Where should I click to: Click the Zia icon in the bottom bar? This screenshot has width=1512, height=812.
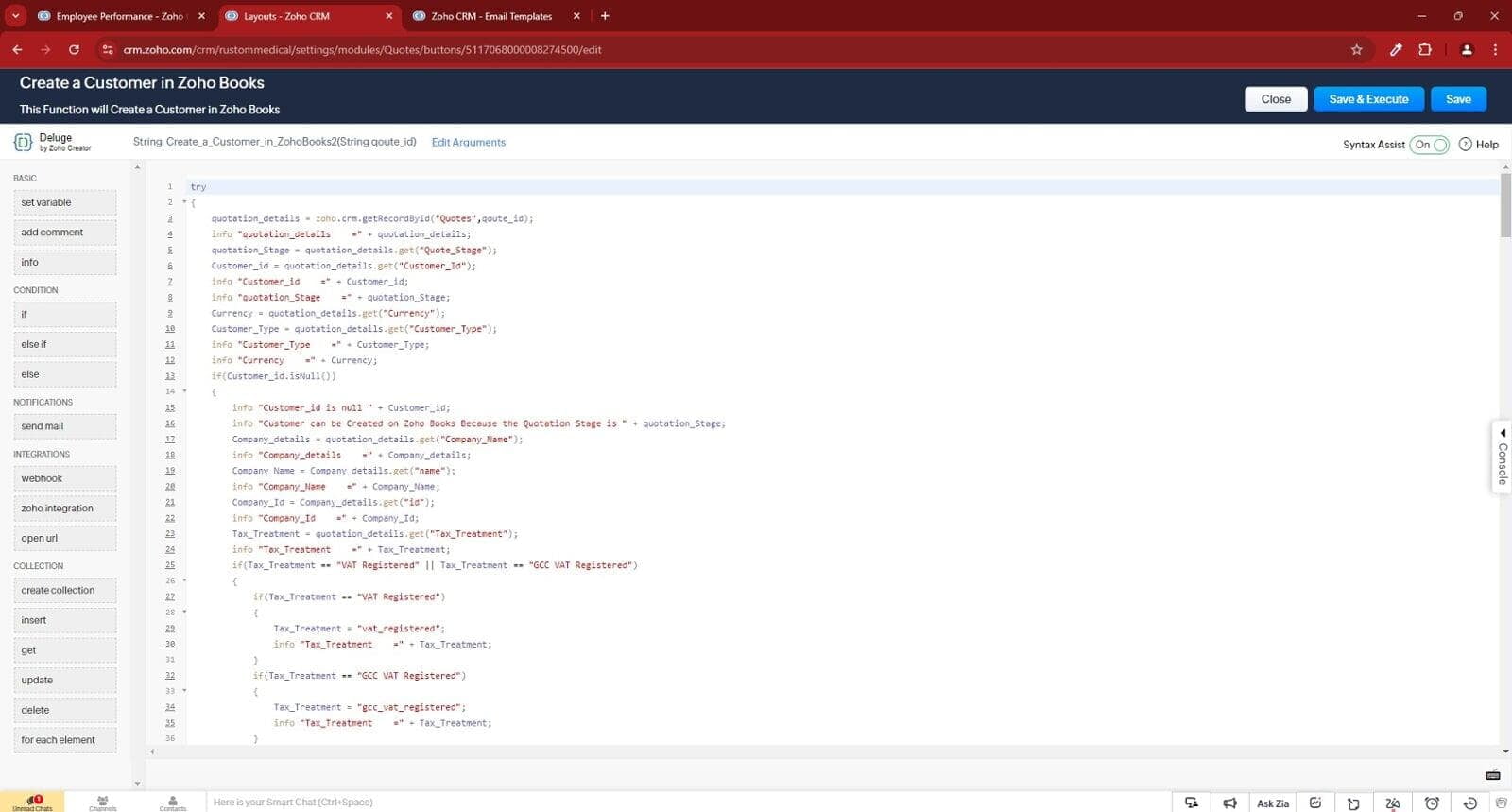click(x=1392, y=803)
